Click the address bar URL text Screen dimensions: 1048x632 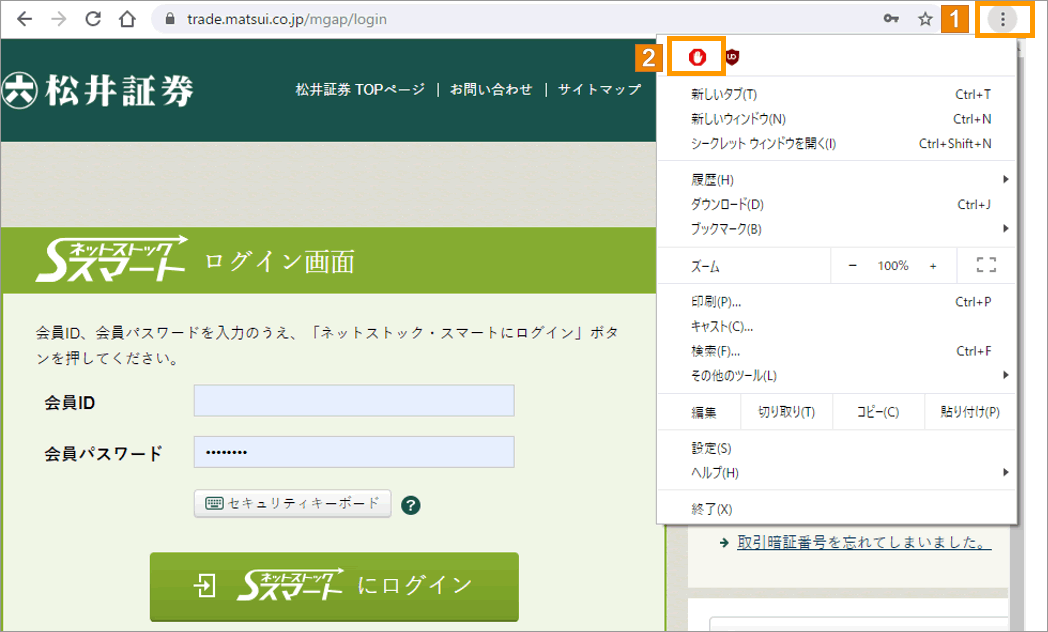coord(287,19)
